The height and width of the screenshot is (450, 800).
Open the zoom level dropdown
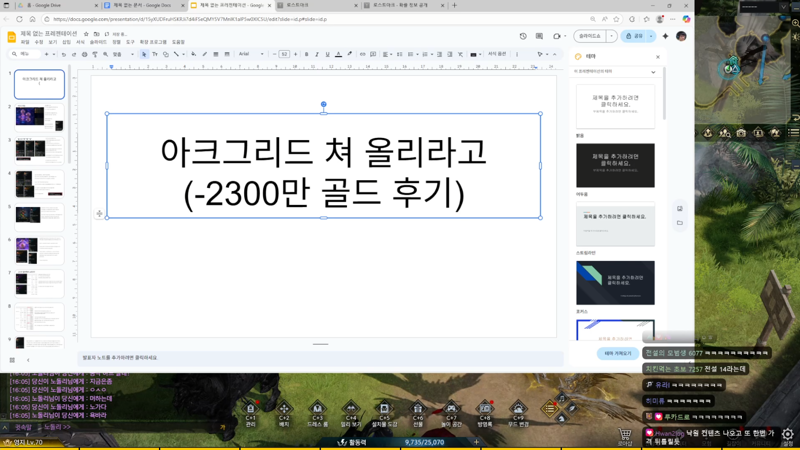point(123,54)
